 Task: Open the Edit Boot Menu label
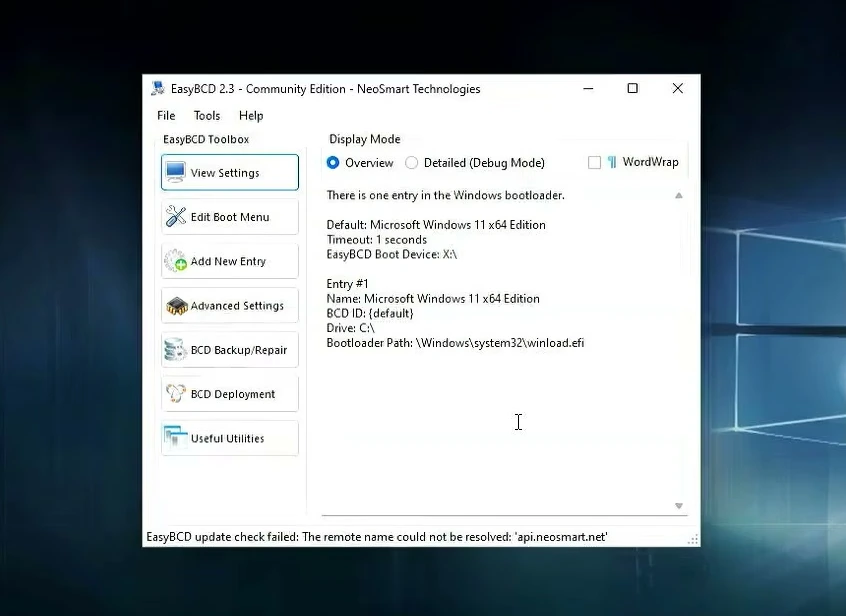[230, 217]
